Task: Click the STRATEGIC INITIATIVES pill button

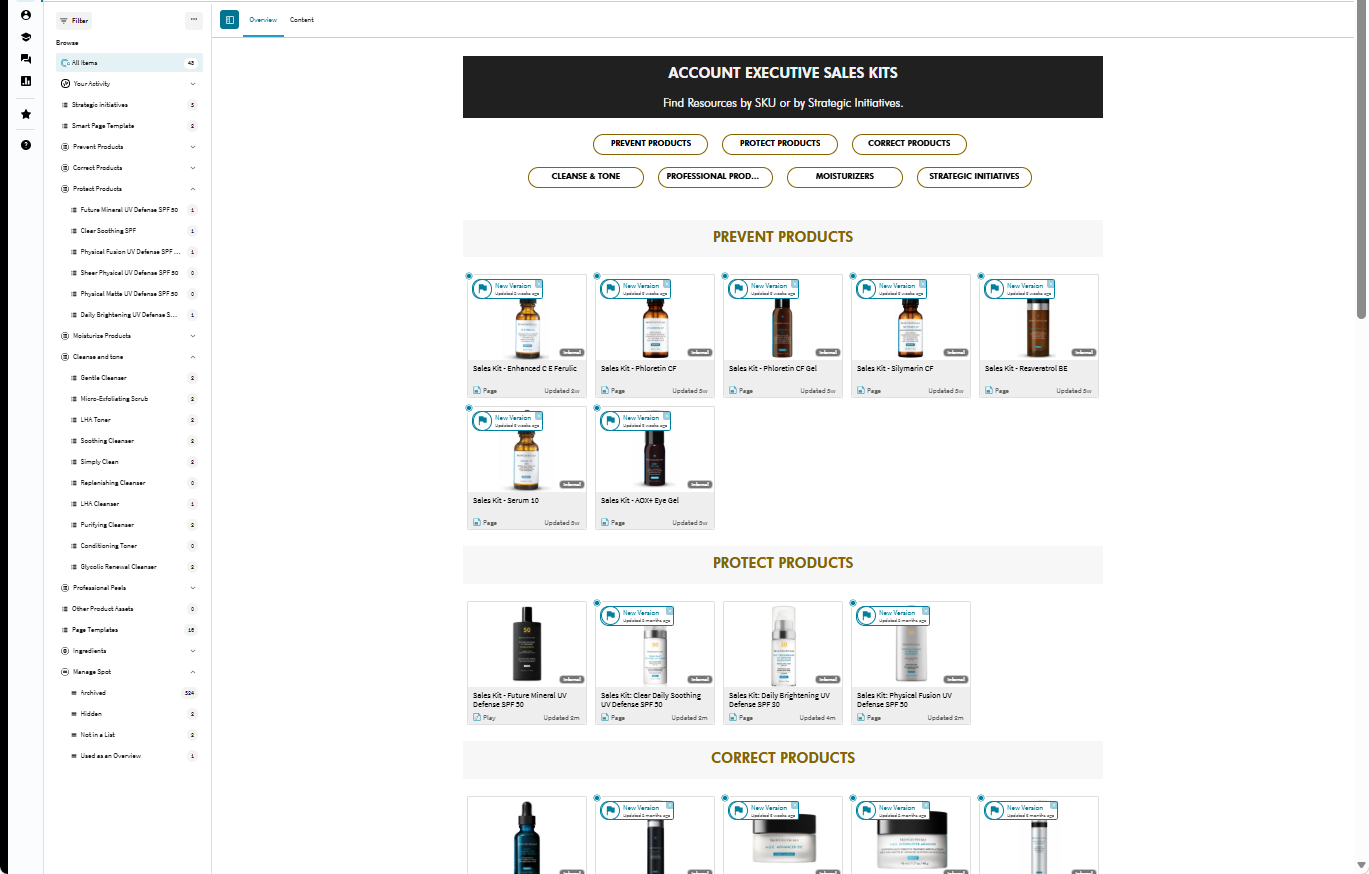Action: click(x=974, y=177)
